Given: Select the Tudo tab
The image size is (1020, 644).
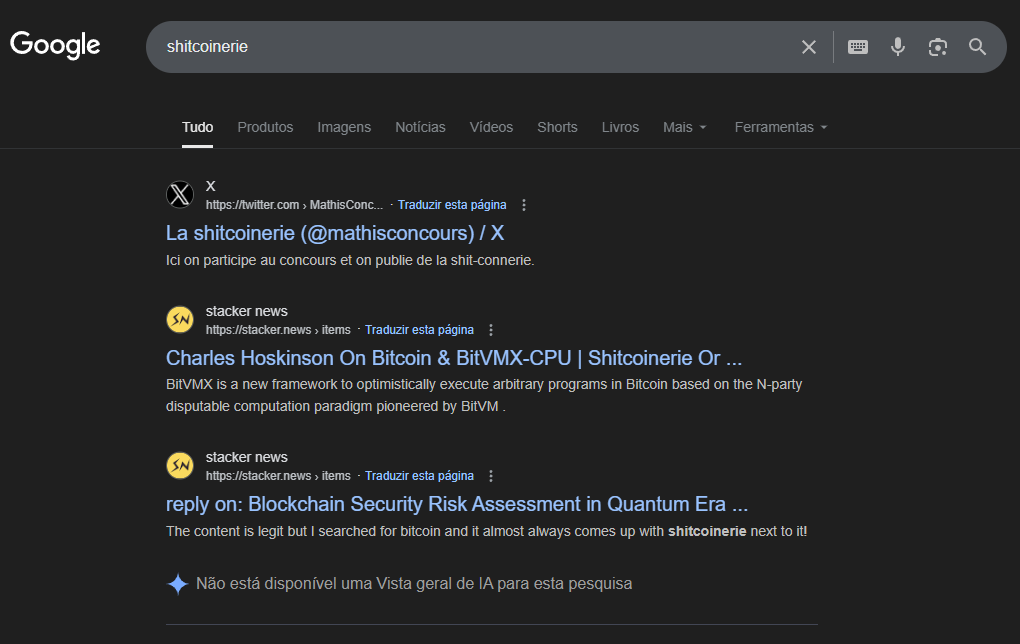Looking at the screenshot, I should (197, 127).
